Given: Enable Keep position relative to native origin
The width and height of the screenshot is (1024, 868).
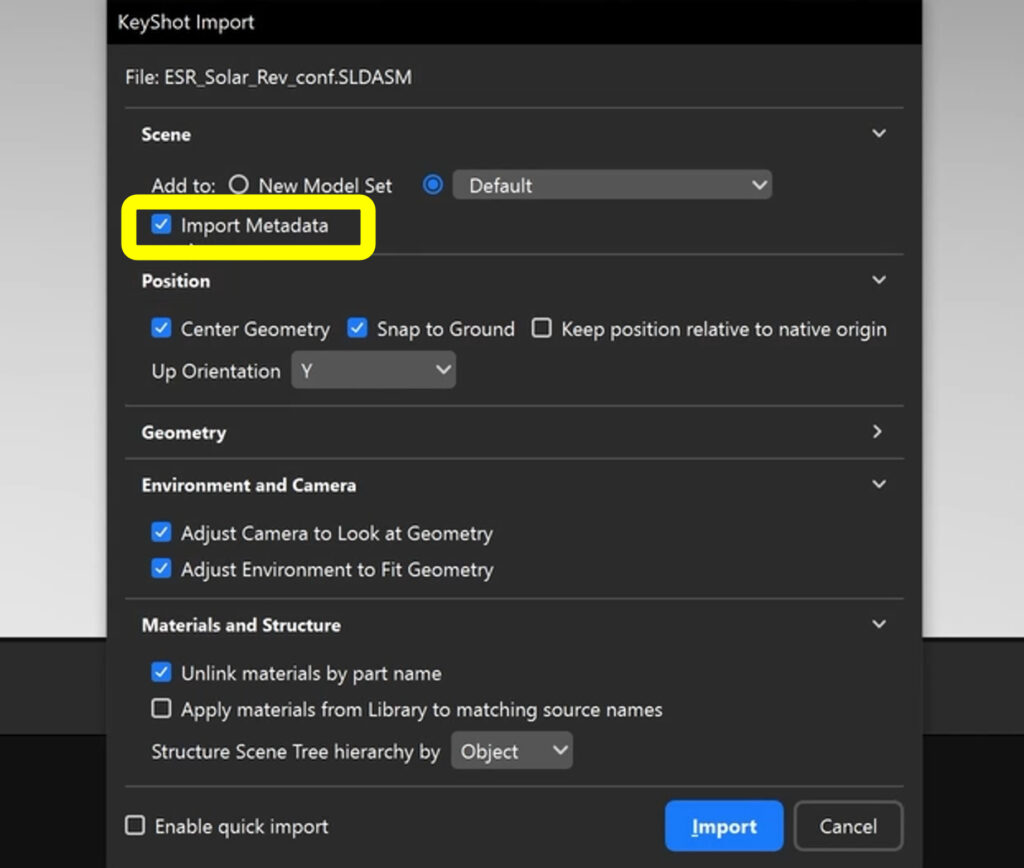Looking at the screenshot, I should tap(541, 328).
